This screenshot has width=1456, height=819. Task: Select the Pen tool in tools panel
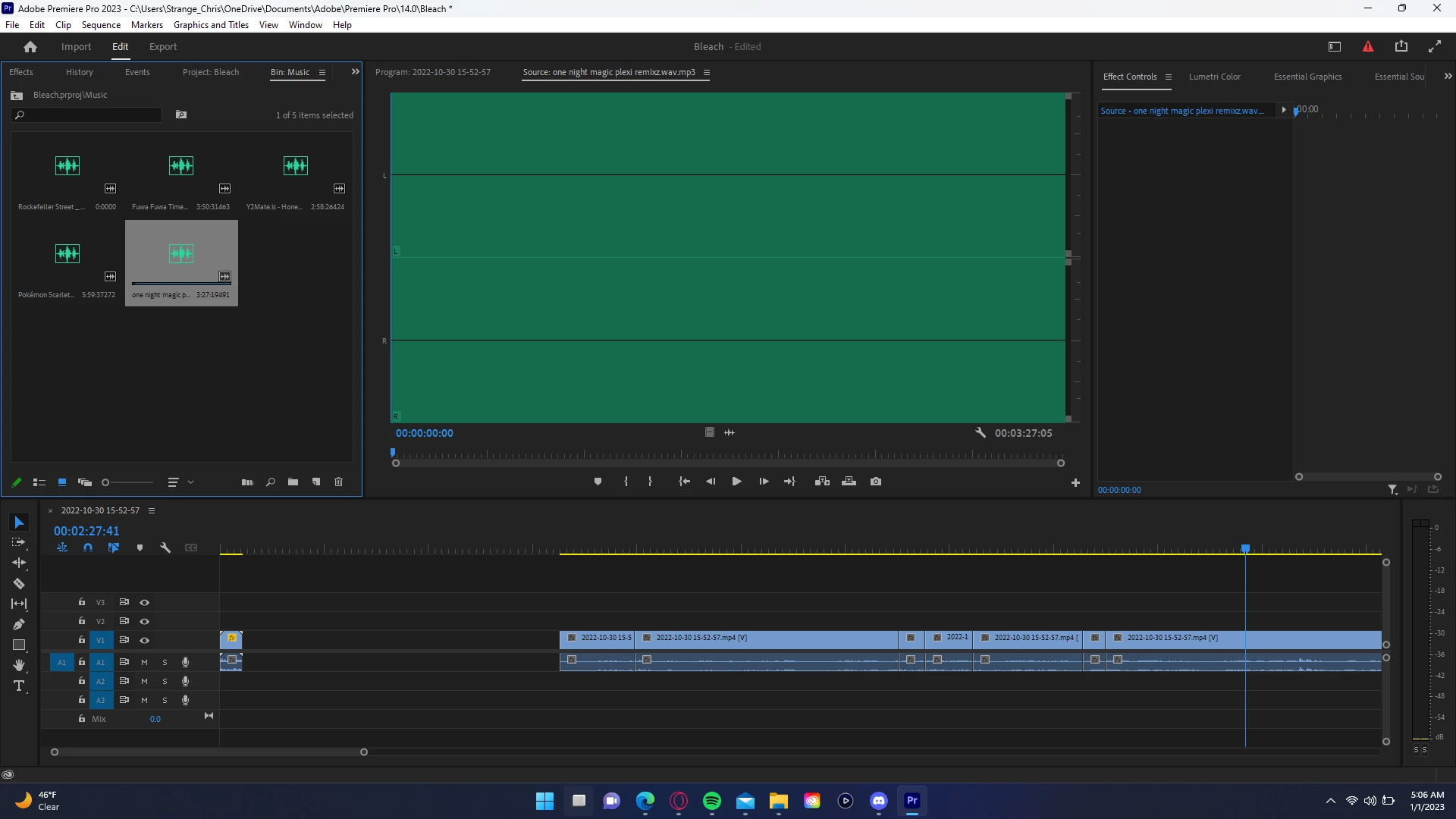point(19,625)
